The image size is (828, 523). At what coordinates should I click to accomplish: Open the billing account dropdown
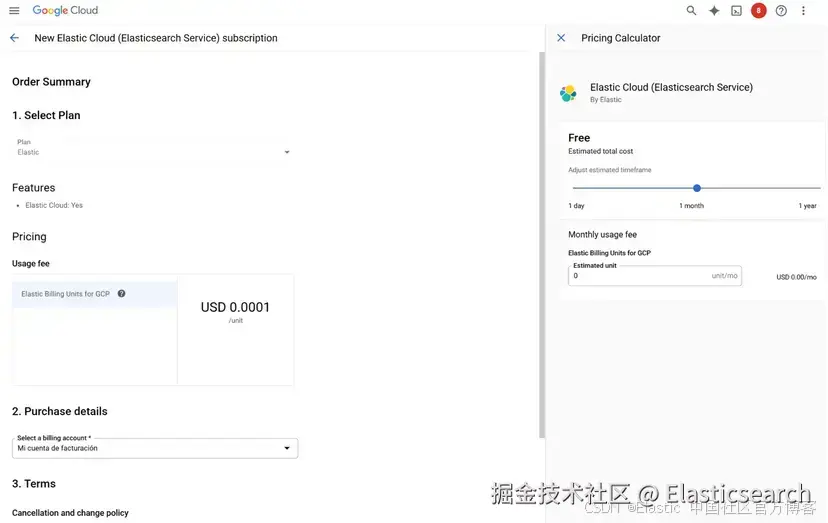click(x=155, y=448)
